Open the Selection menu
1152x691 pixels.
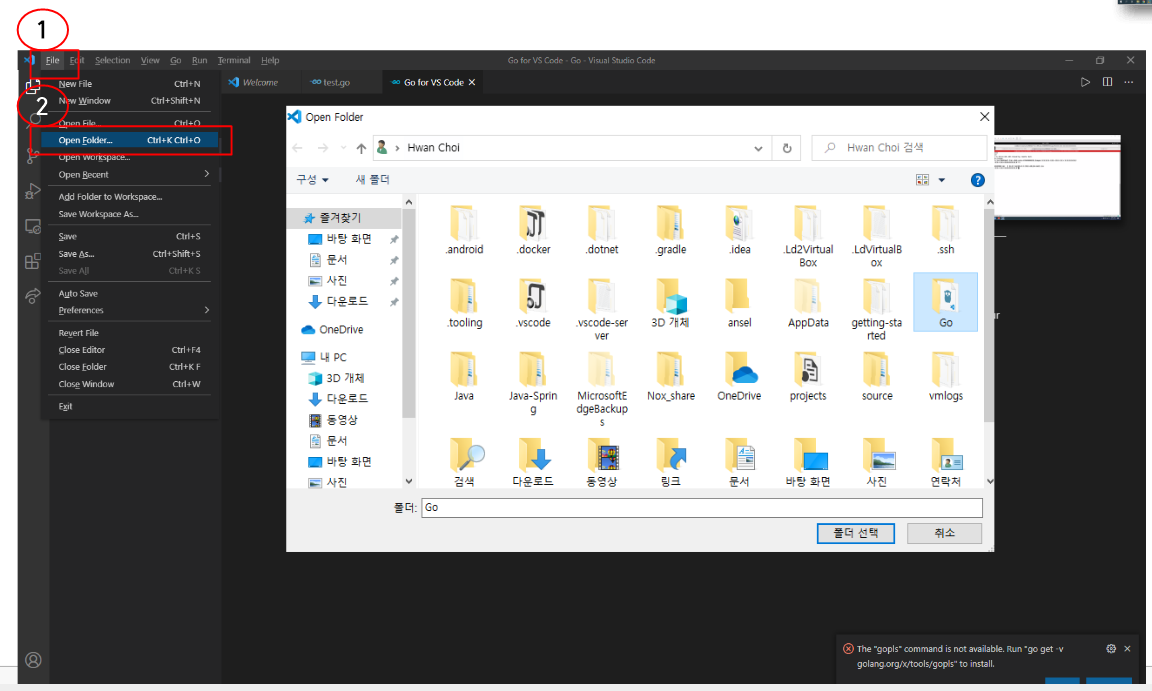[x=112, y=60]
